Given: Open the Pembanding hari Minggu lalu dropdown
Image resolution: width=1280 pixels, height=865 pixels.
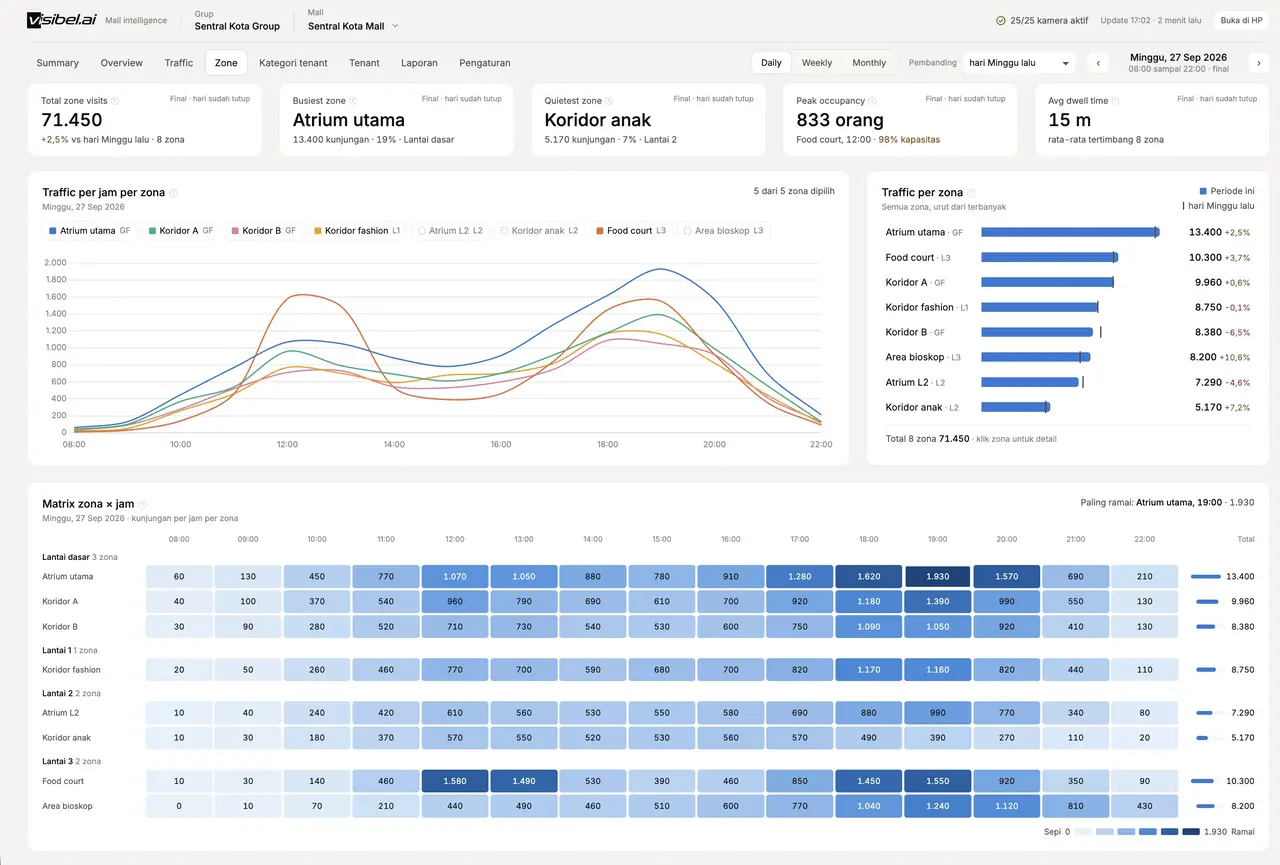Looking at the screenshot, I should [x=1019, y=63].
